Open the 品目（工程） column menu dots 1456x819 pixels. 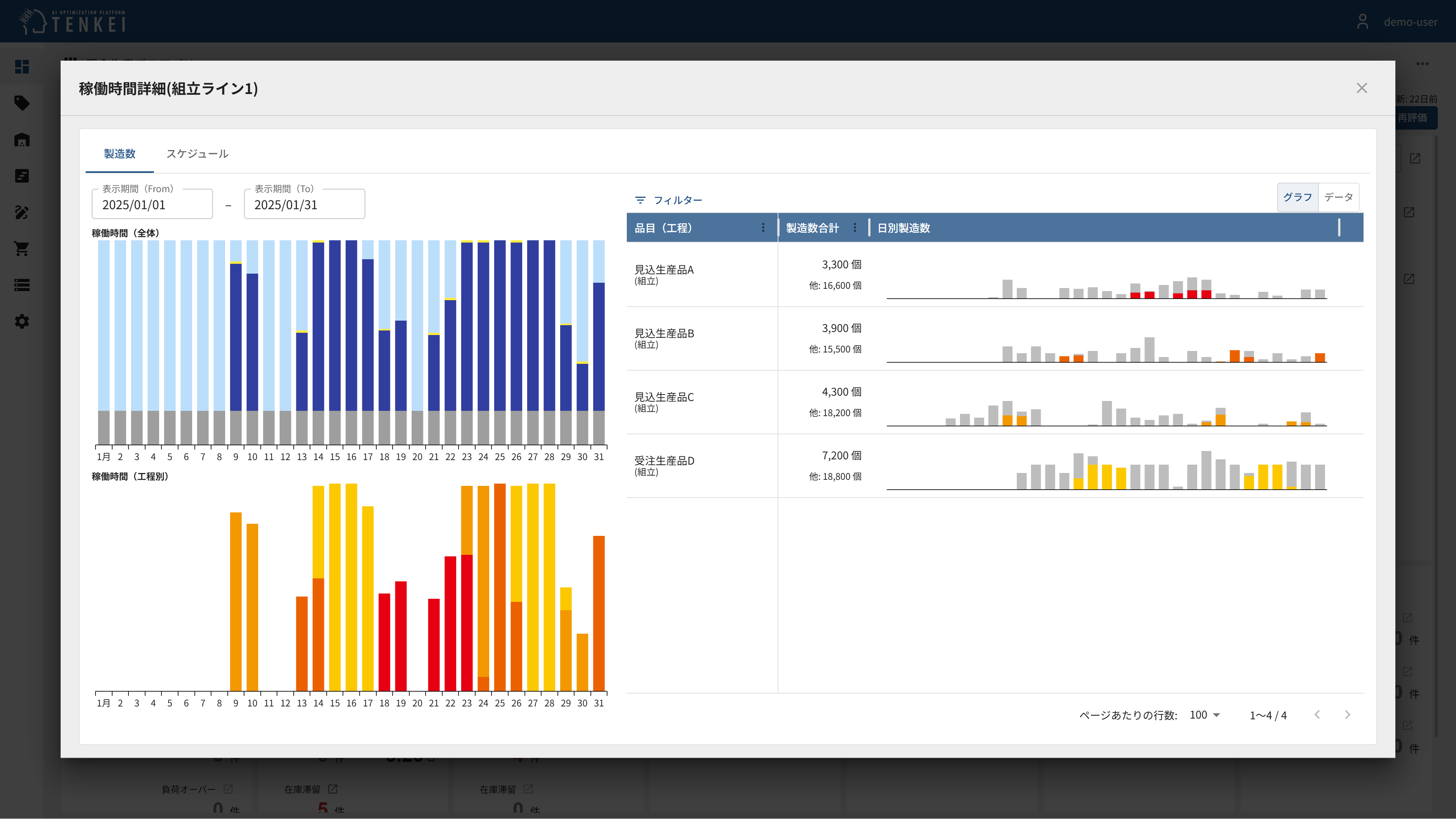click(763, 227)
